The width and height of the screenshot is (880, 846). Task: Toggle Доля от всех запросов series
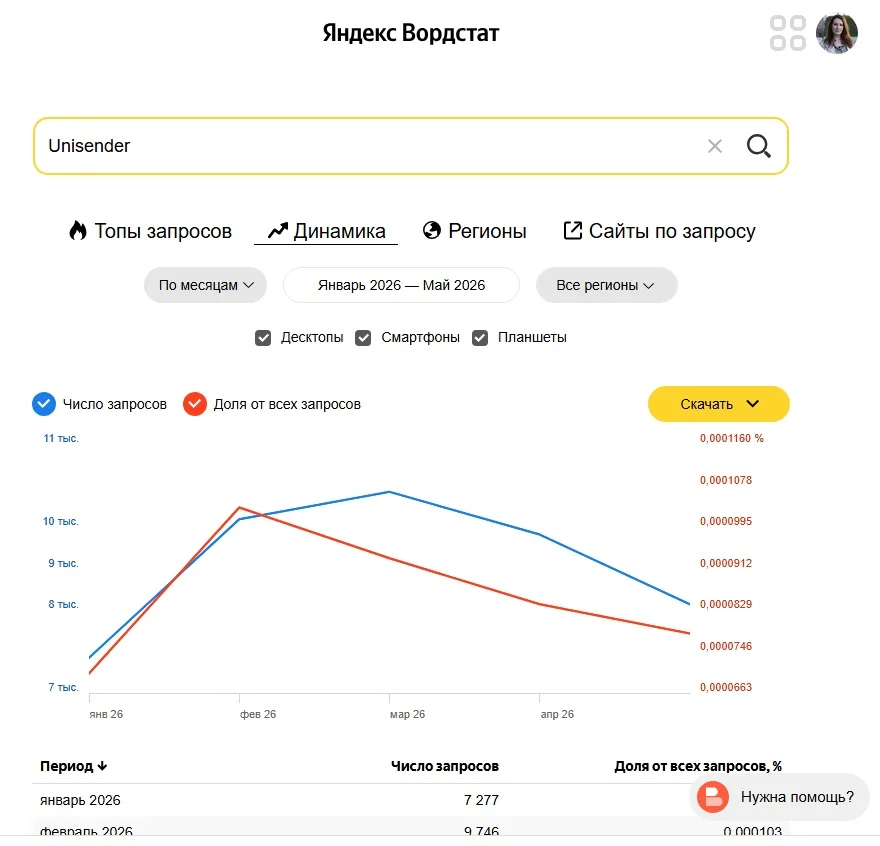click(x=195, y=404)
